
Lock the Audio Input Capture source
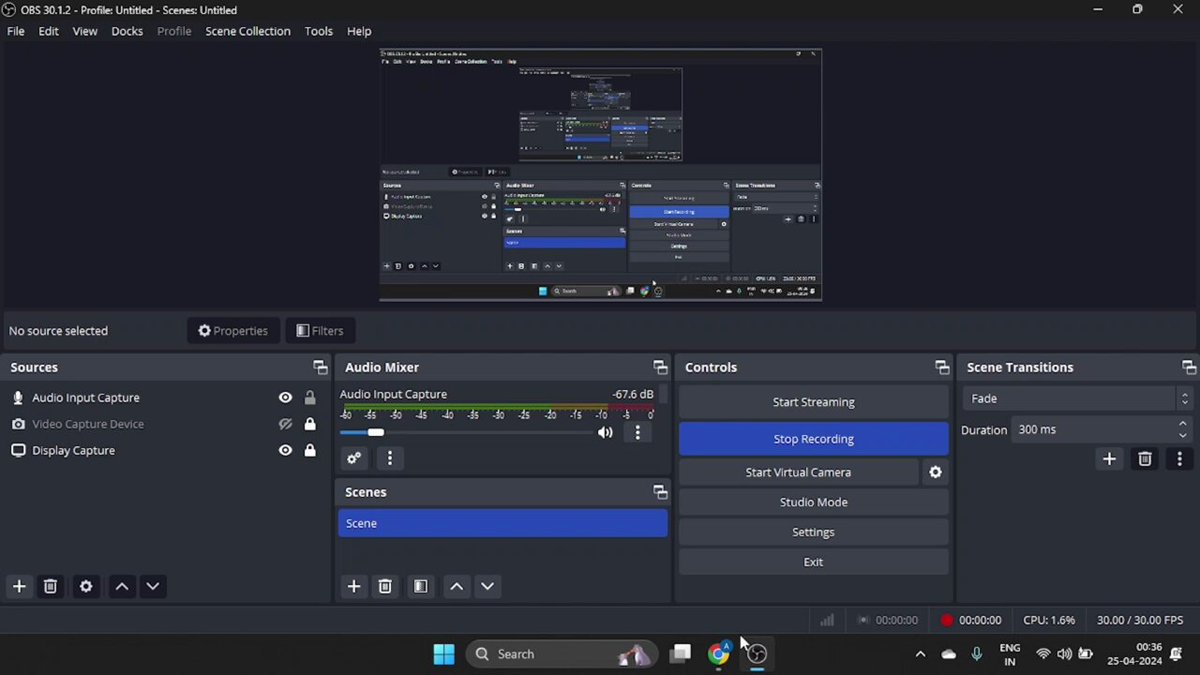(x=310, y=397)
